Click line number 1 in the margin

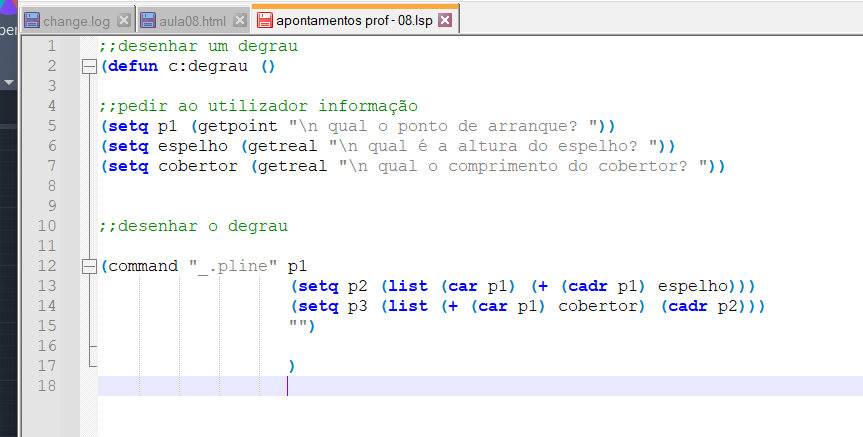click(x=52, y=46)
